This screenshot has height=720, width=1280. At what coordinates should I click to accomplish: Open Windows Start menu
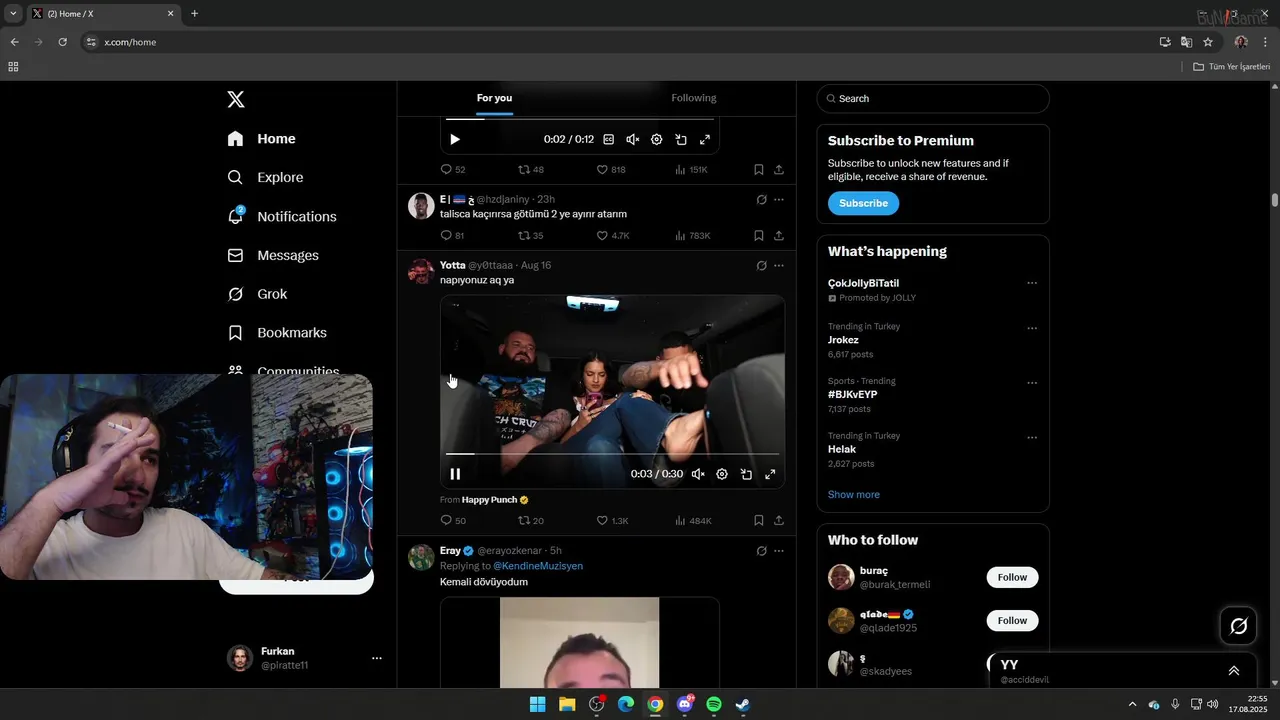[x=537, y=704]
